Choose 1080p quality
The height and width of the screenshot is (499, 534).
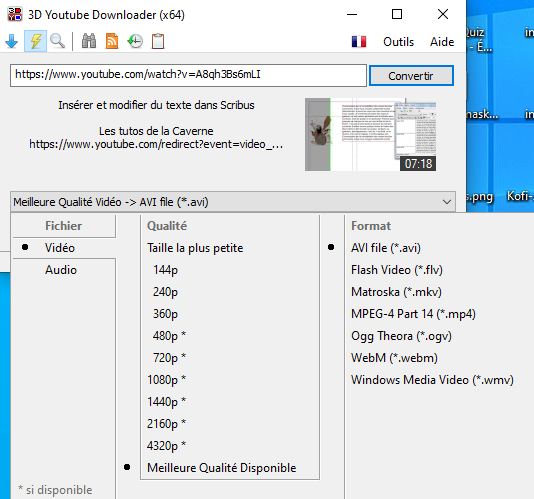coord(167,380)
